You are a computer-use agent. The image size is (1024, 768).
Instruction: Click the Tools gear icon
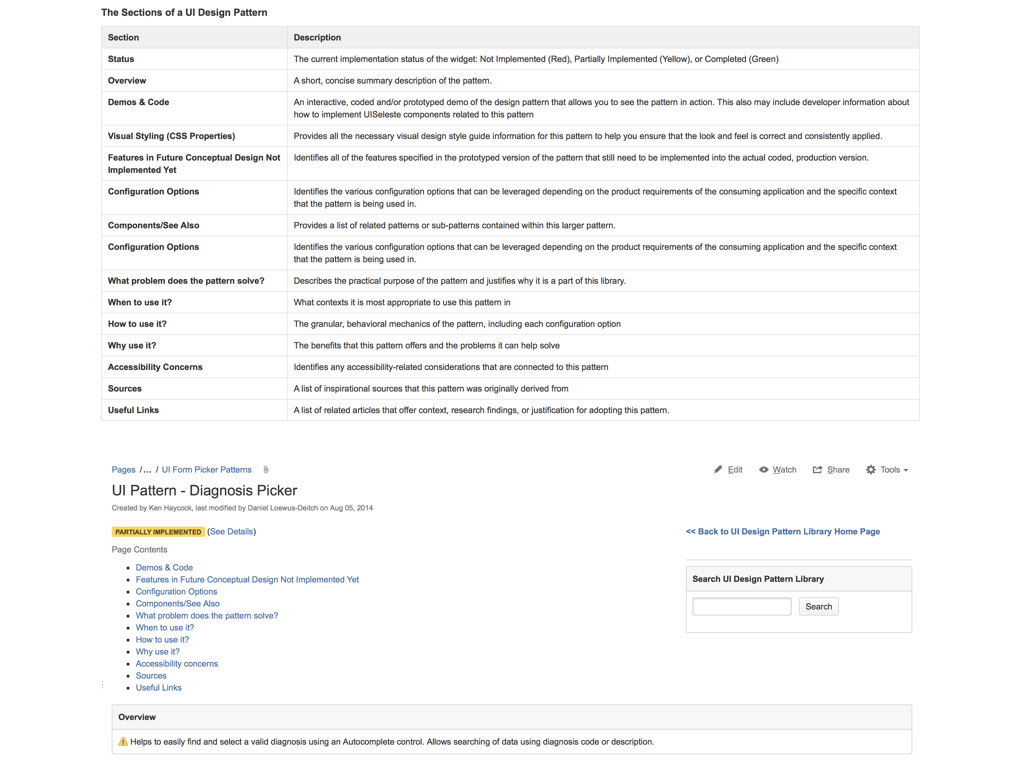(x=871, y=470)
